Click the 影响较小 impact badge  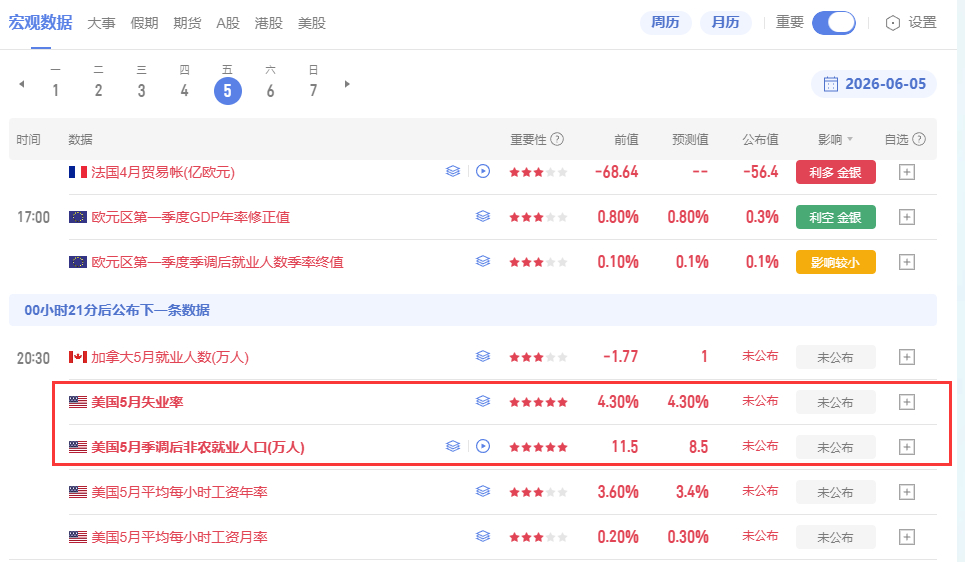click(836, 262)
